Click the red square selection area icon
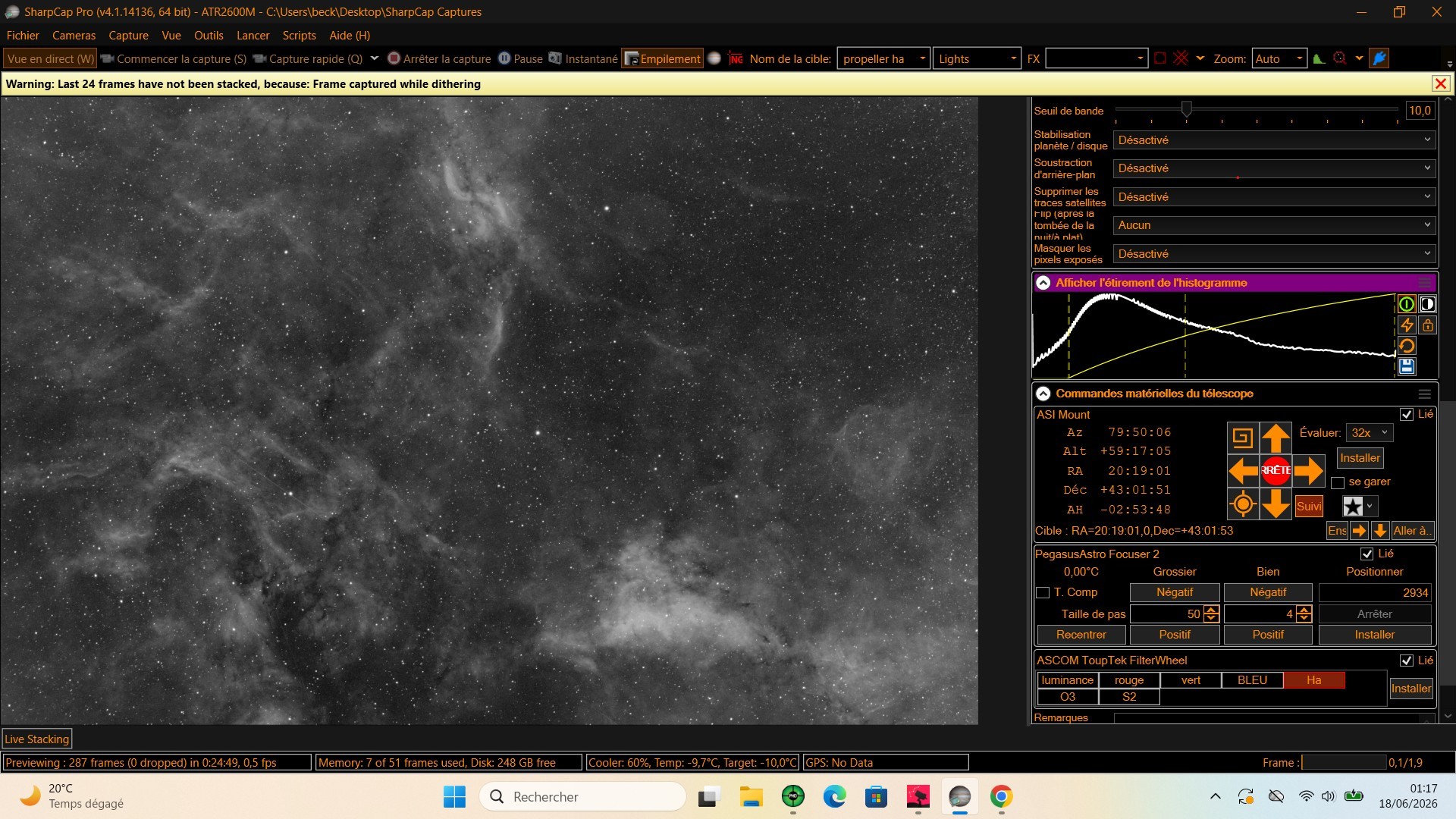The height and width of the screenshot is (819, 1456). tap(1159, 58)
